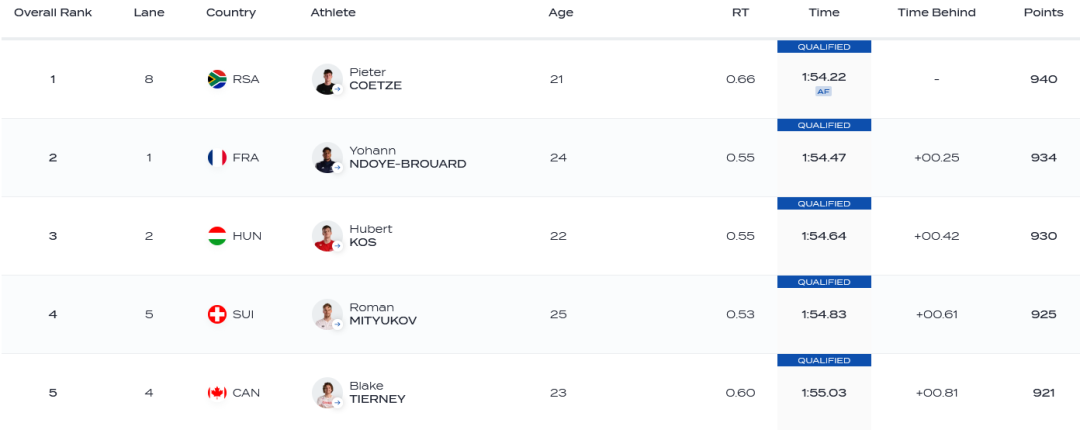Click the AF record badge under 1:54.22
Viewport: 1080px width, 430px height.
pos(823,91)
